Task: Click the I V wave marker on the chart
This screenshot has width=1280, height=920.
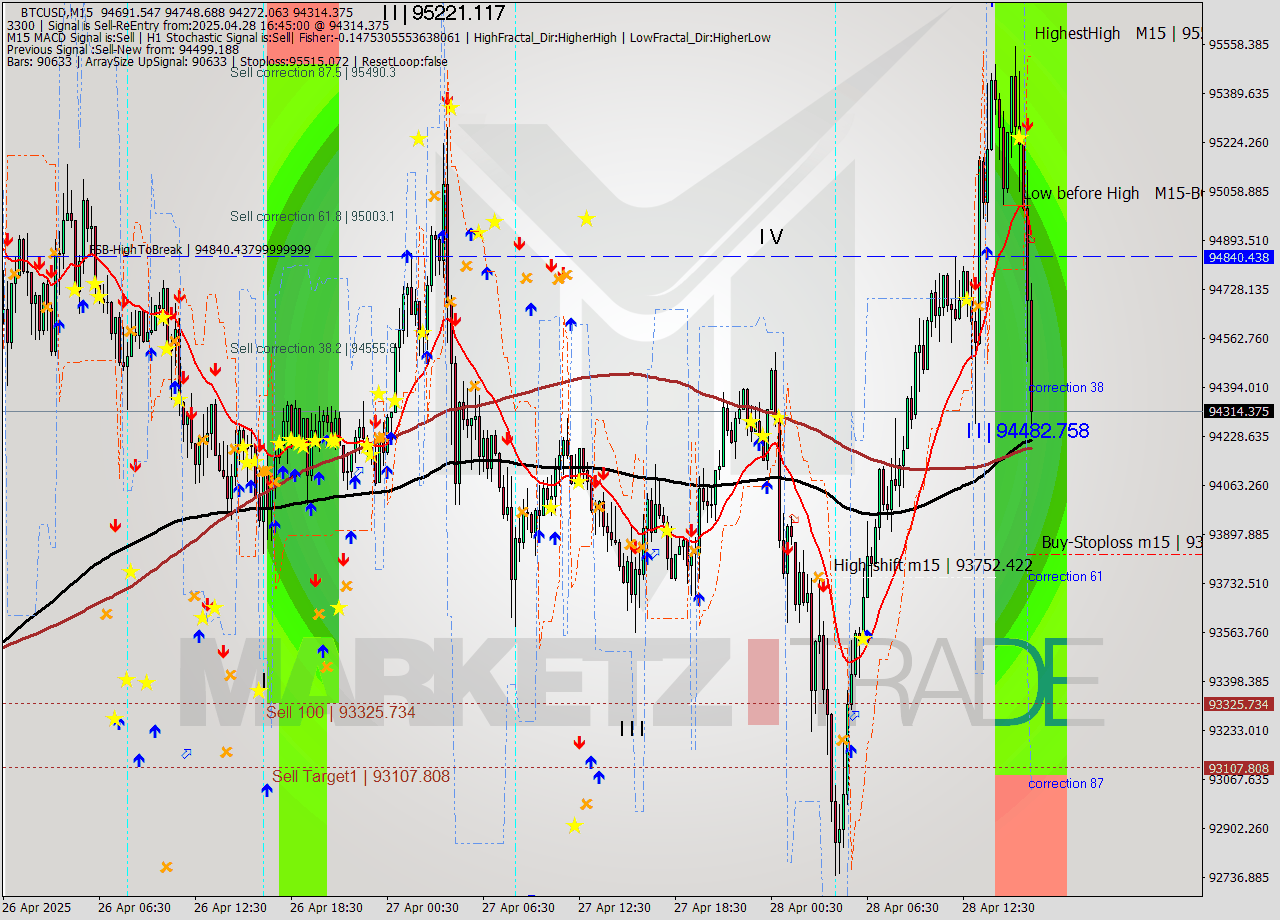Action: tap(770, 238)
